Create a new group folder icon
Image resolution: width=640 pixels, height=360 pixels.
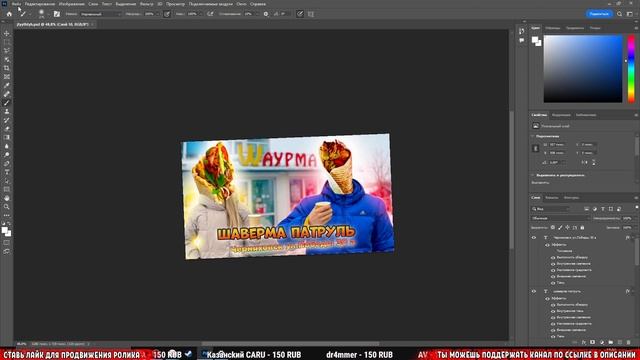pyautogui.click(x=611, y=342)
